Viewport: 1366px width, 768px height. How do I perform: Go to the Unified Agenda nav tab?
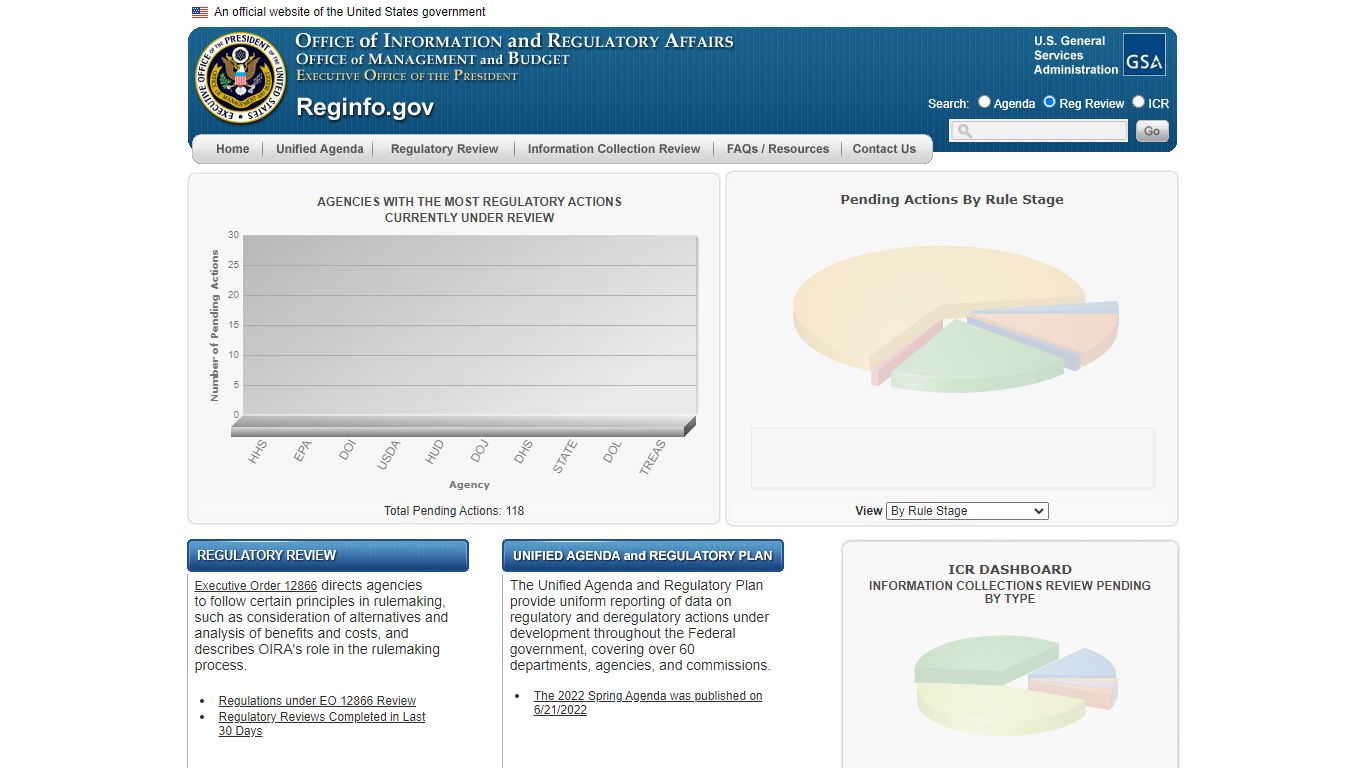coord(320,149)
